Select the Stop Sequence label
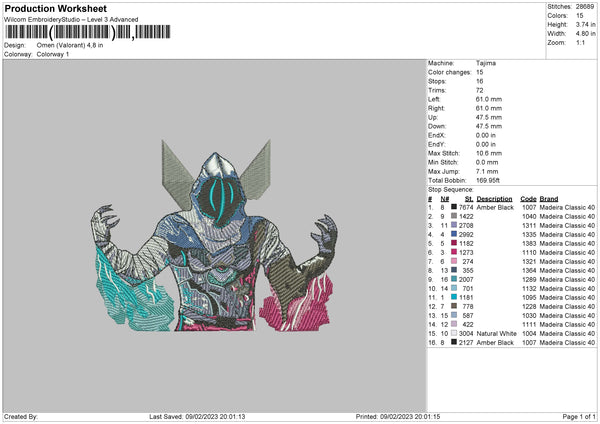The width and height of the screenshot is (600, 424). (x=449, y=188)
